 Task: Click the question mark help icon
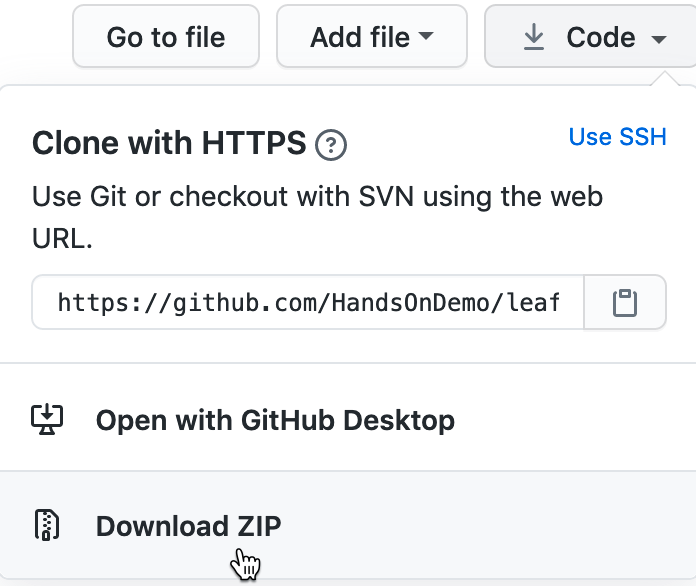331,146
